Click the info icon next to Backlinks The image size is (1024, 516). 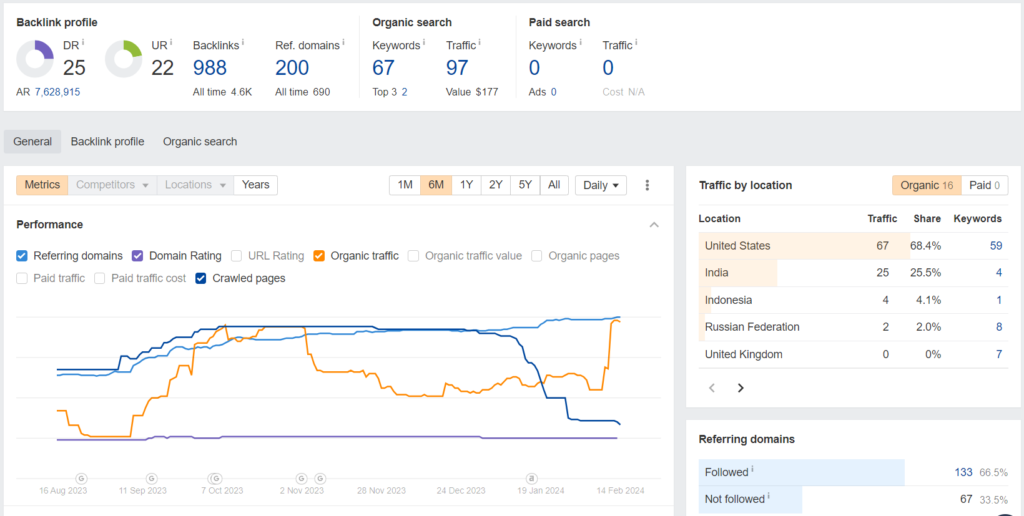(x=243, y=42)
